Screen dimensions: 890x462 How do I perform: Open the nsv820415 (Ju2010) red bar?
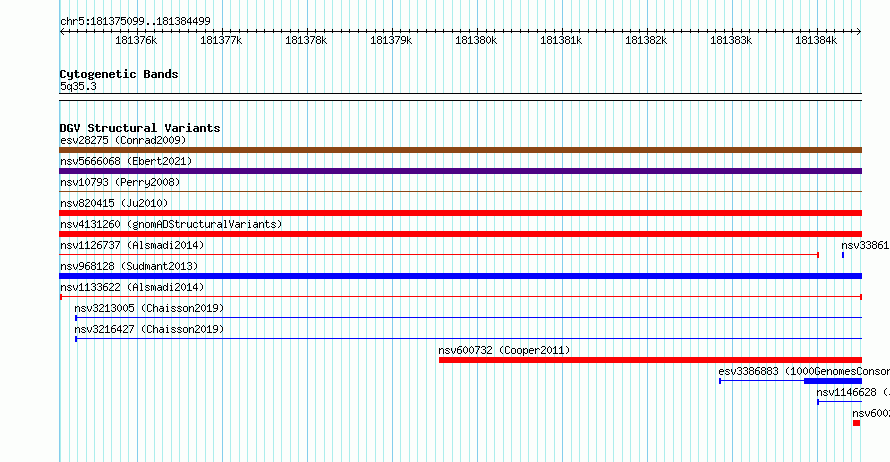[460, 213]
